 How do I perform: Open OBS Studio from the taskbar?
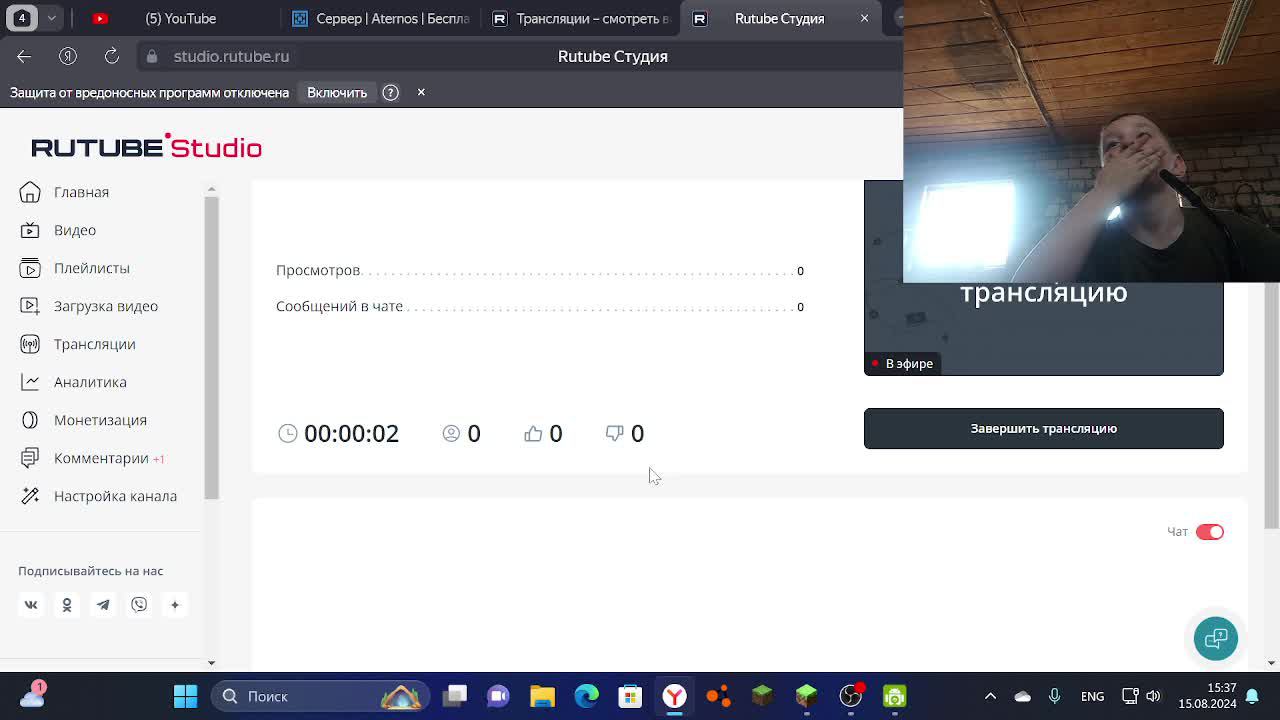(850, 696)
